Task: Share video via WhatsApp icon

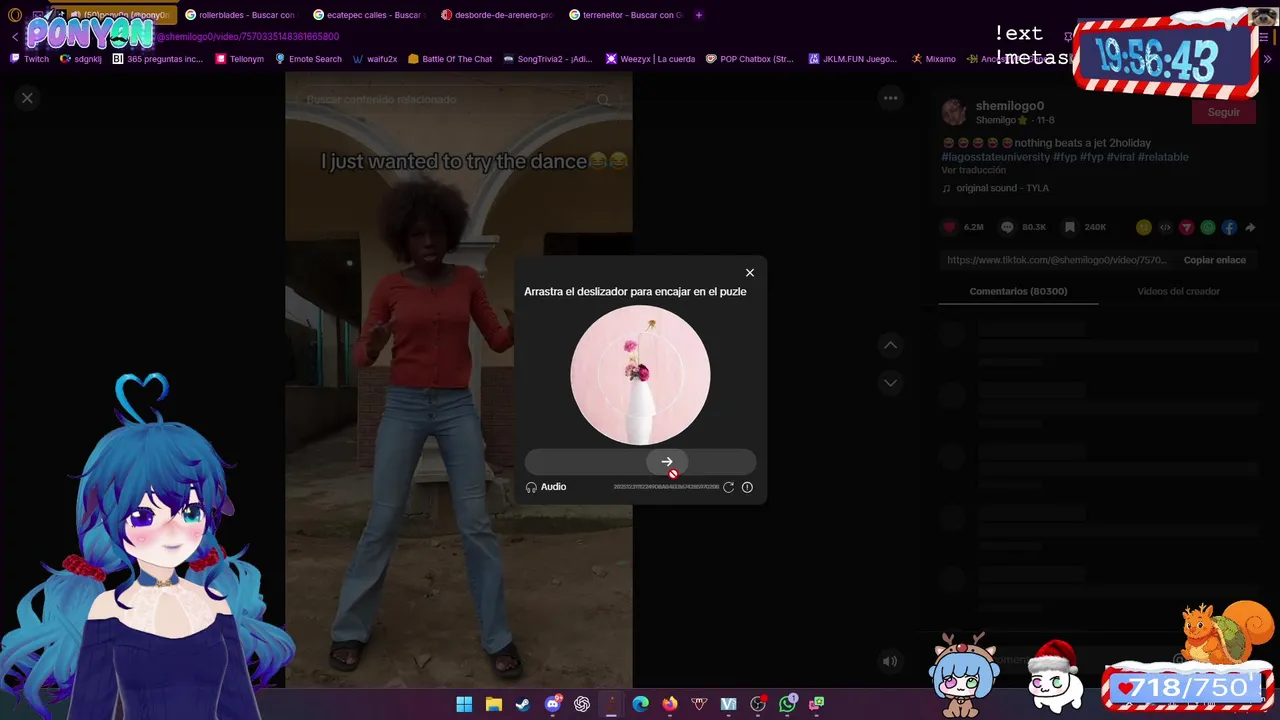Action: click(1207, 227)
